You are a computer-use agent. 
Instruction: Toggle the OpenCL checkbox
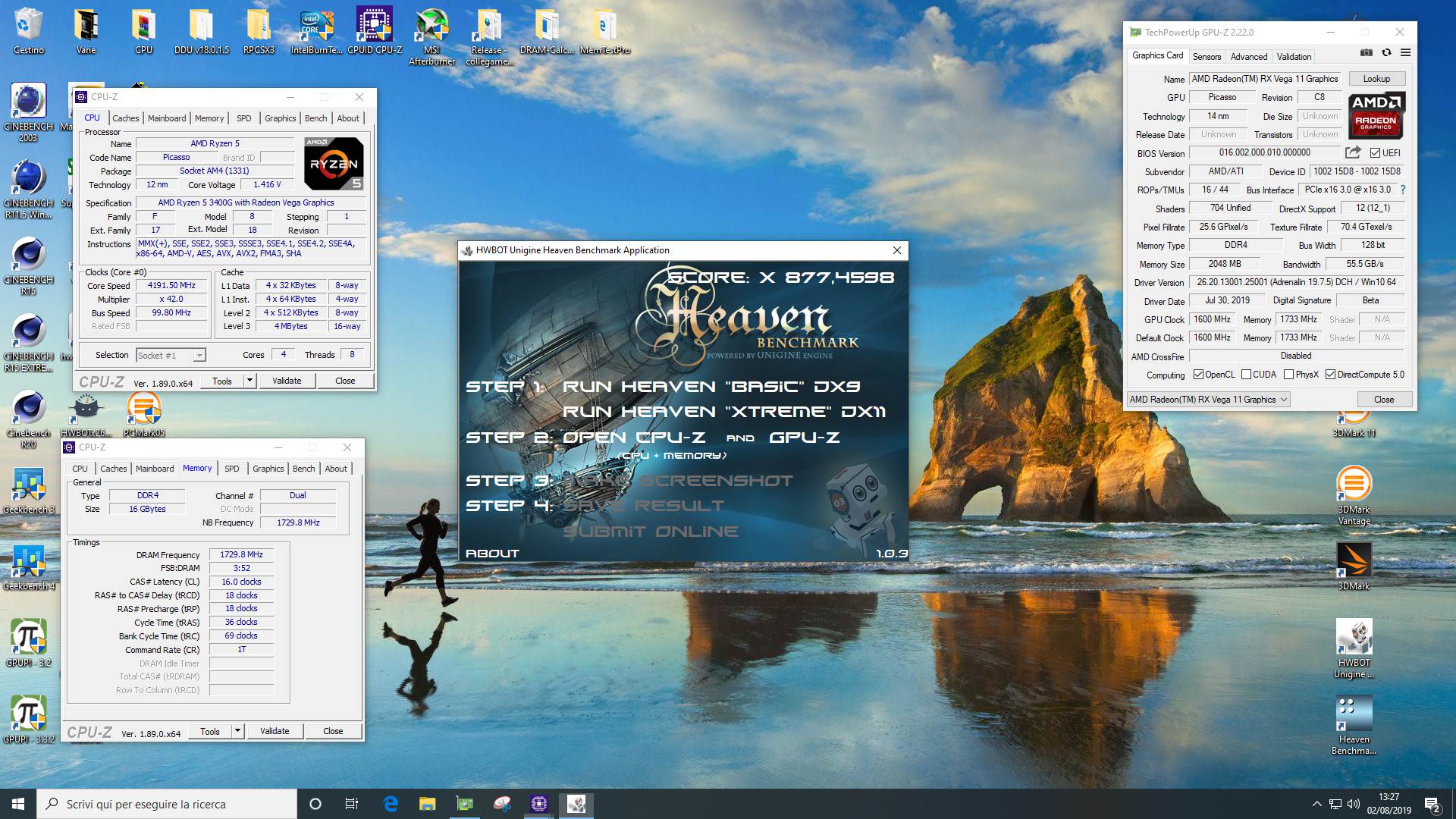point(1198,375)
